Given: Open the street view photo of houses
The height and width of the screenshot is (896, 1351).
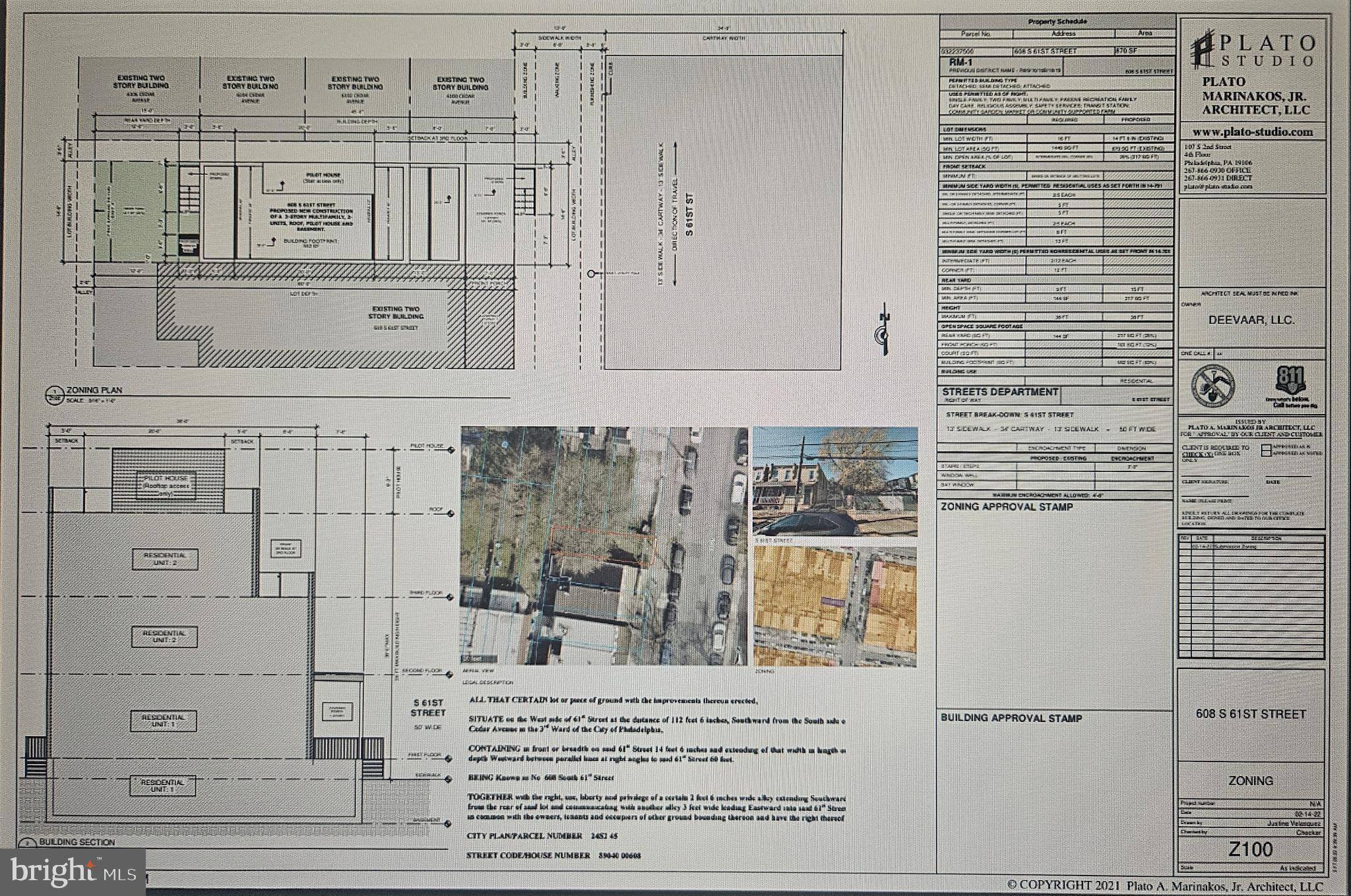Looking at the screenshot, I should [x=834, y=481].
